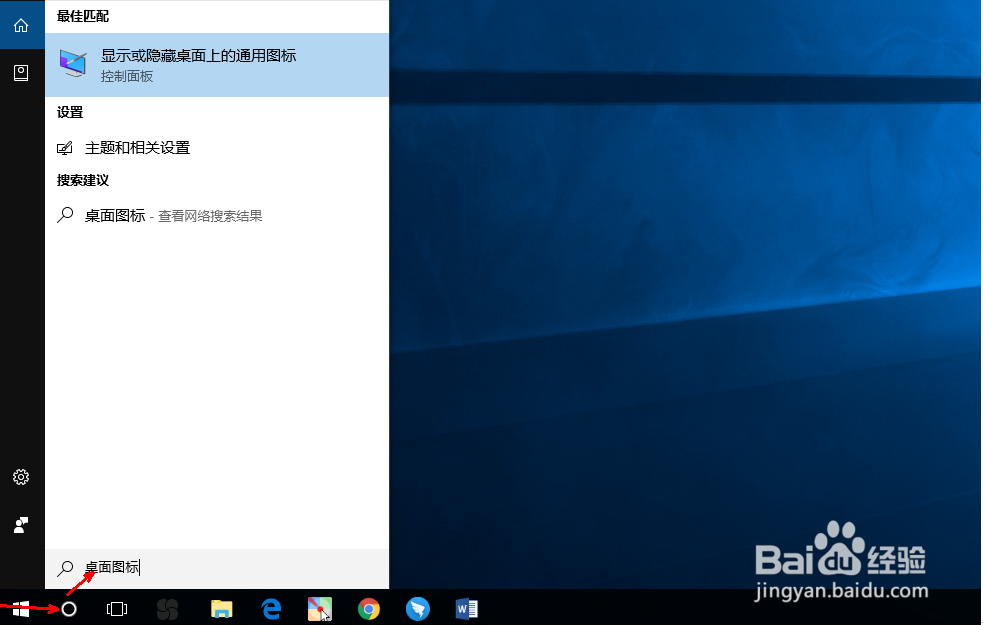Open the colorful map app on the taskbar
The width and height of the screenshot is (983, 625).
[x=320, y=609]
